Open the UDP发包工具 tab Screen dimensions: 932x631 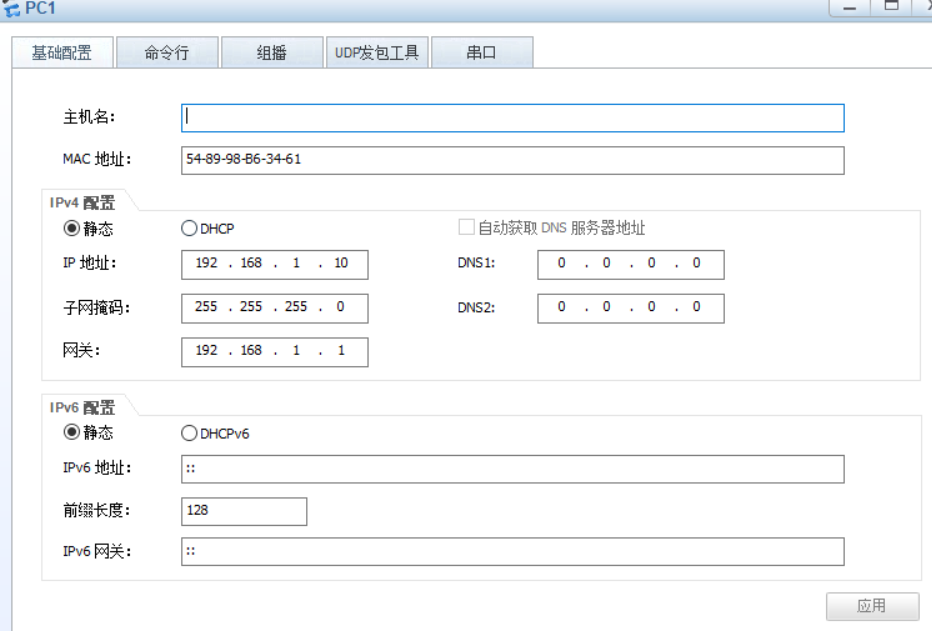point(377,53)
